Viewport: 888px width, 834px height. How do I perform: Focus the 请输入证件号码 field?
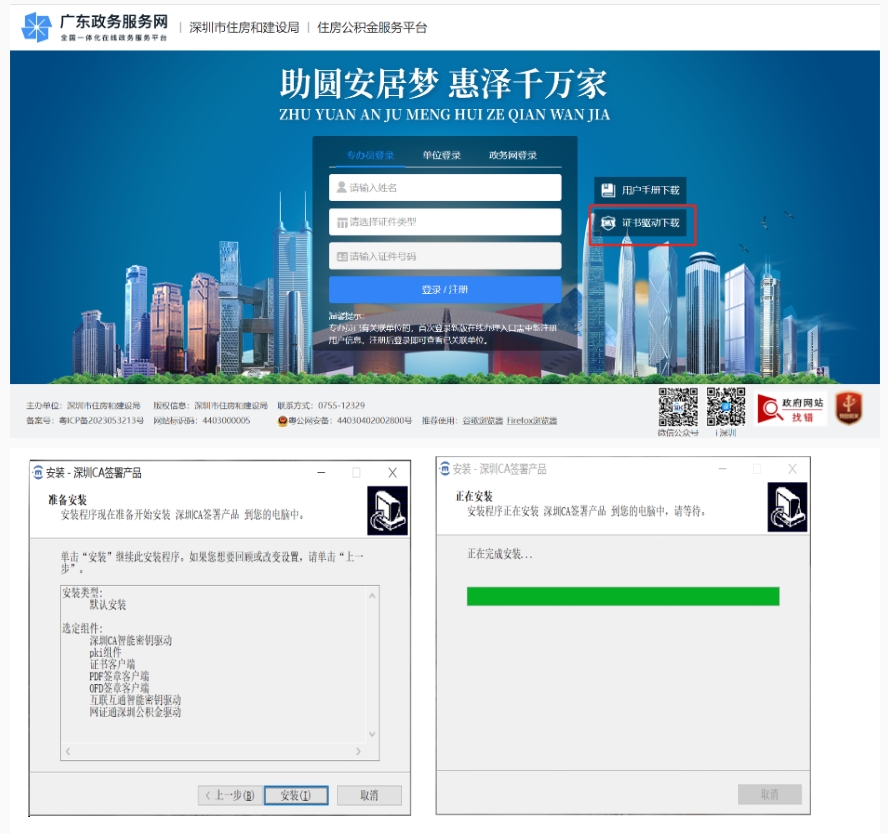(x=445, y=256)
